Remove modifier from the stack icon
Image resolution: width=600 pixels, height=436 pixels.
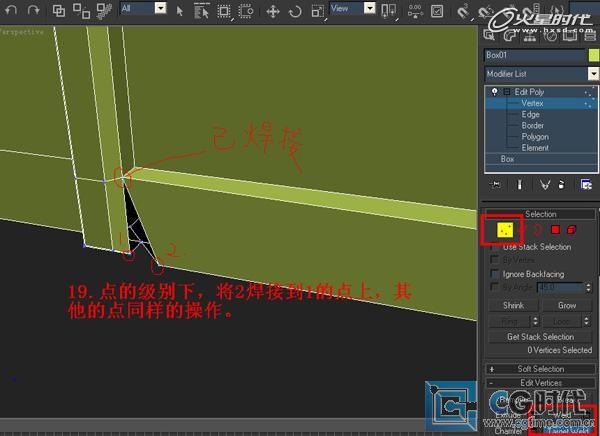561,186
